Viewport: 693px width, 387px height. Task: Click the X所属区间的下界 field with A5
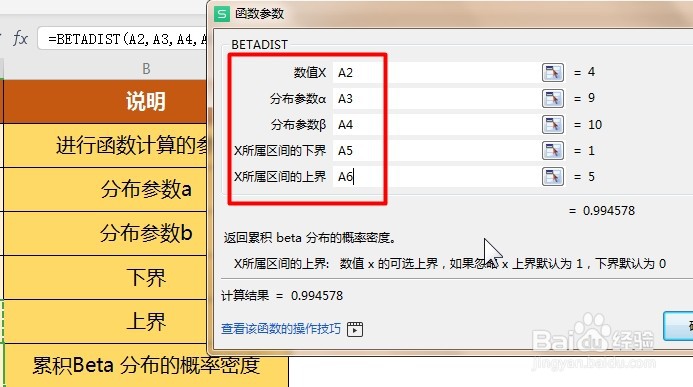point(436,151)
